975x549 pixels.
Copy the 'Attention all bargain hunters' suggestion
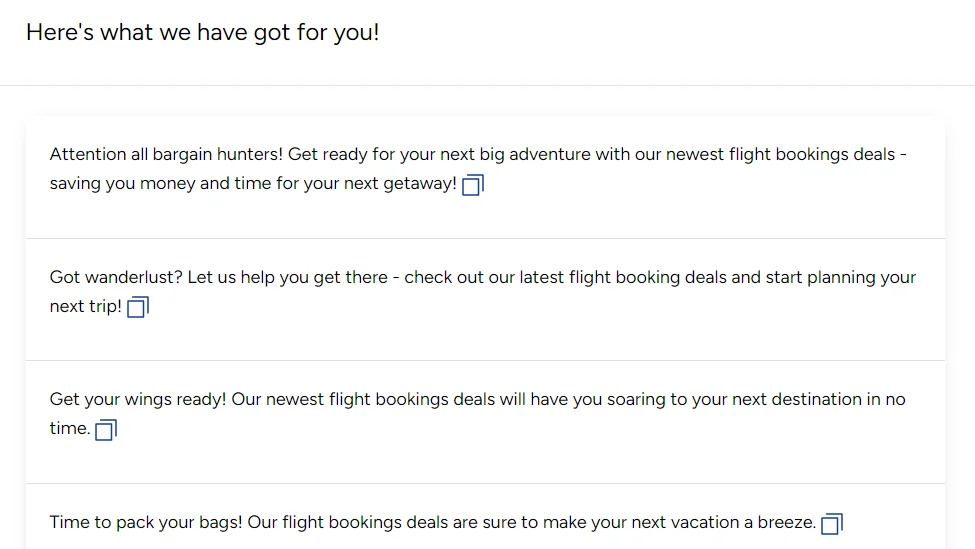473,185
